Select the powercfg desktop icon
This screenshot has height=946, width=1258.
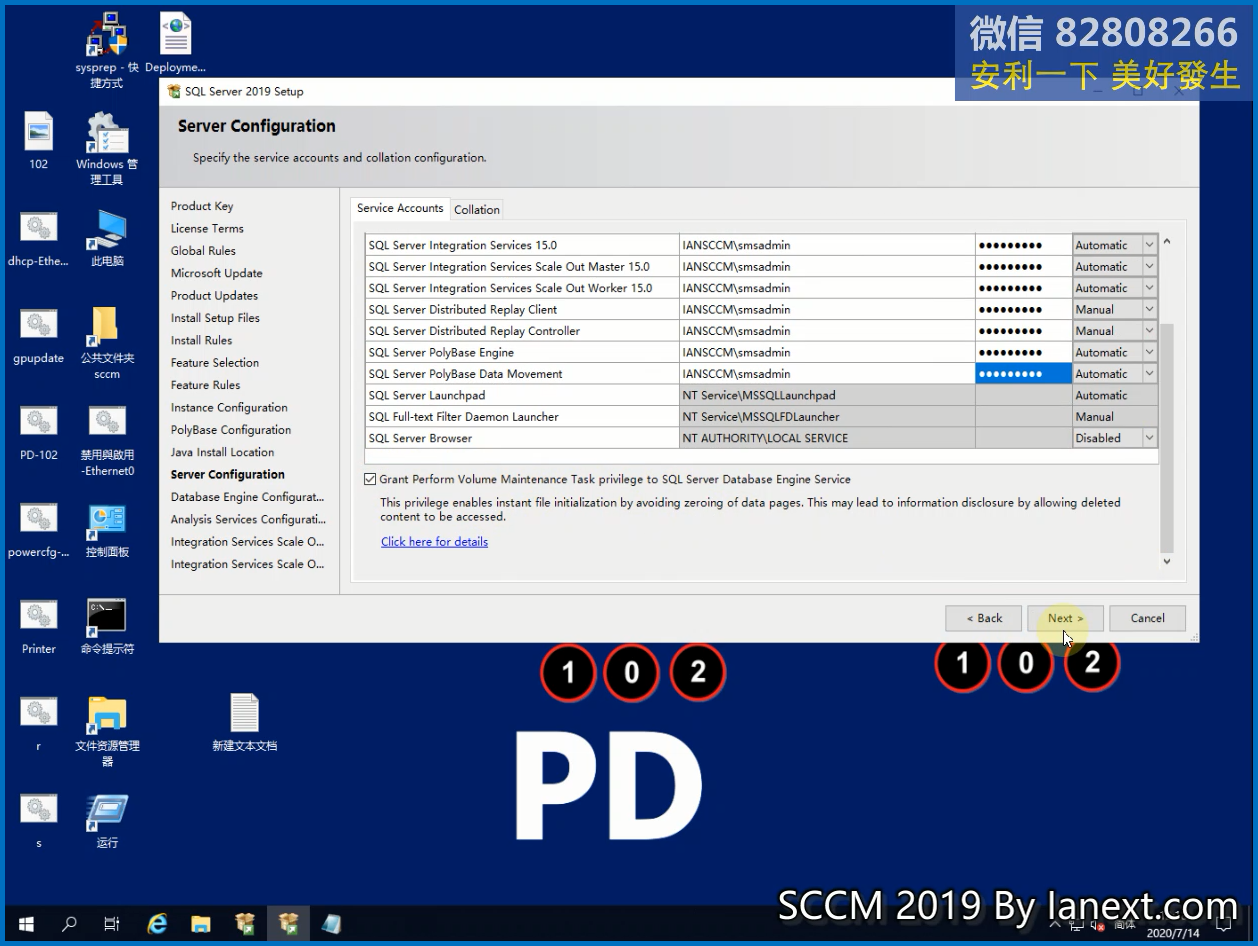(x=39, y=529)
